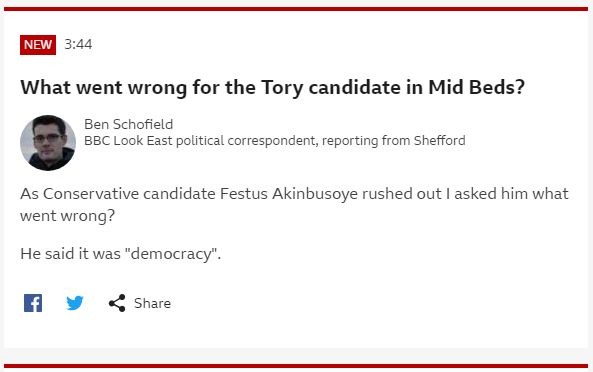Click the red divider above the post

[x=296, y=9]
